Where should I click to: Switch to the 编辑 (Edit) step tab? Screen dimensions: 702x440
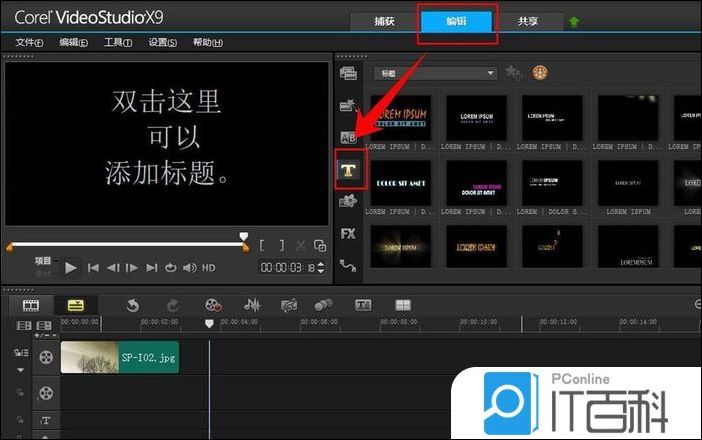click(456, 21)
